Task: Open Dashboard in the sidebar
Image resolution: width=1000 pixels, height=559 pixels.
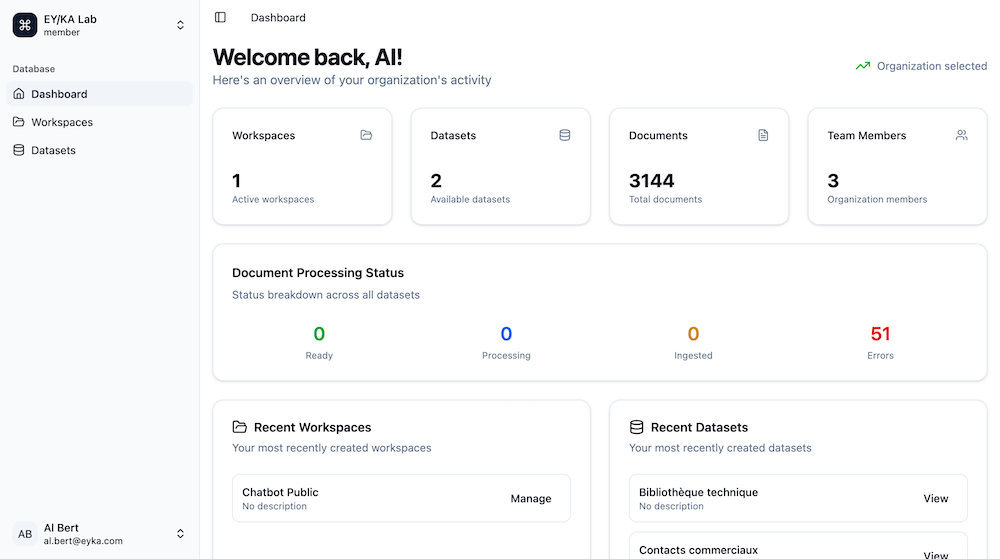Action: click(x=59, y=94)
